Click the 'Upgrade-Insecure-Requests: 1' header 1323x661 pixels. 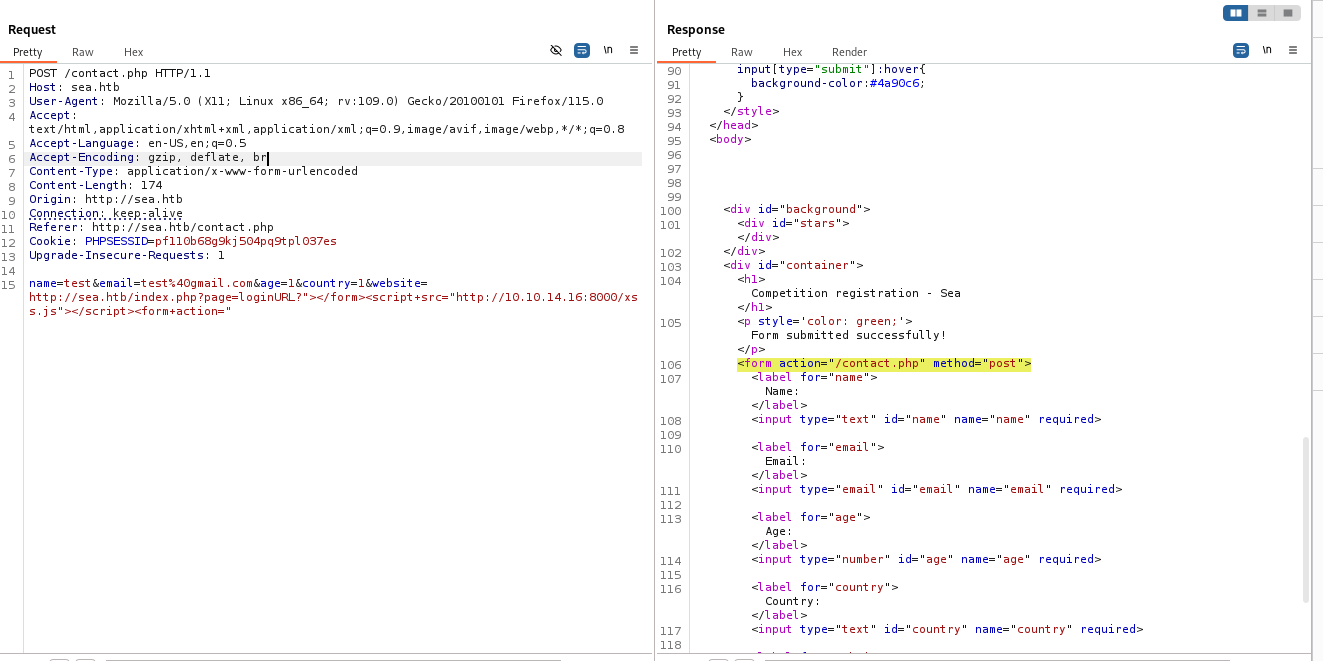coord(127,255)
